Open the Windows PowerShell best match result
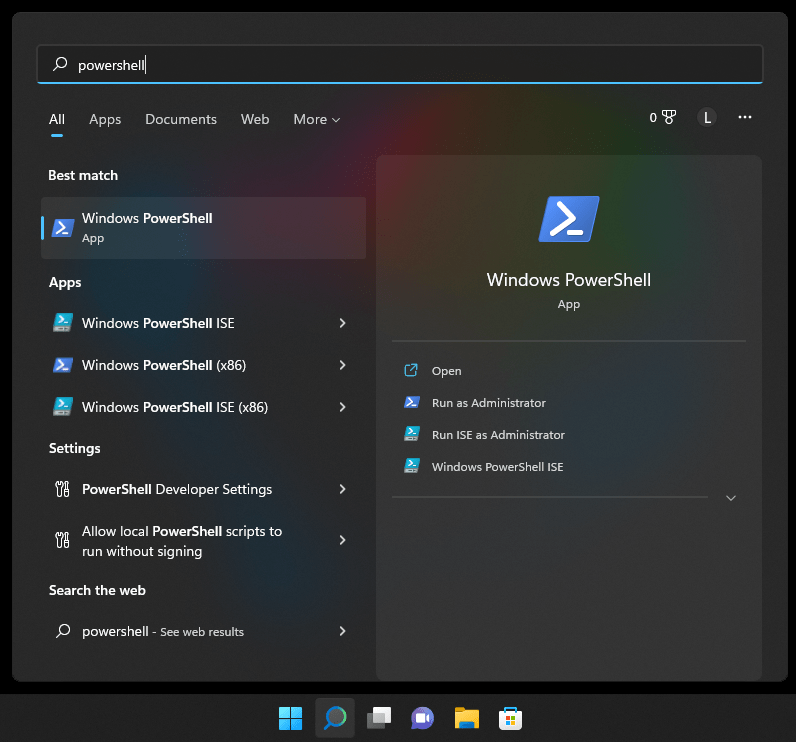Screen dimensions: 796x742 pyautogui.click(x=203, y=228)
